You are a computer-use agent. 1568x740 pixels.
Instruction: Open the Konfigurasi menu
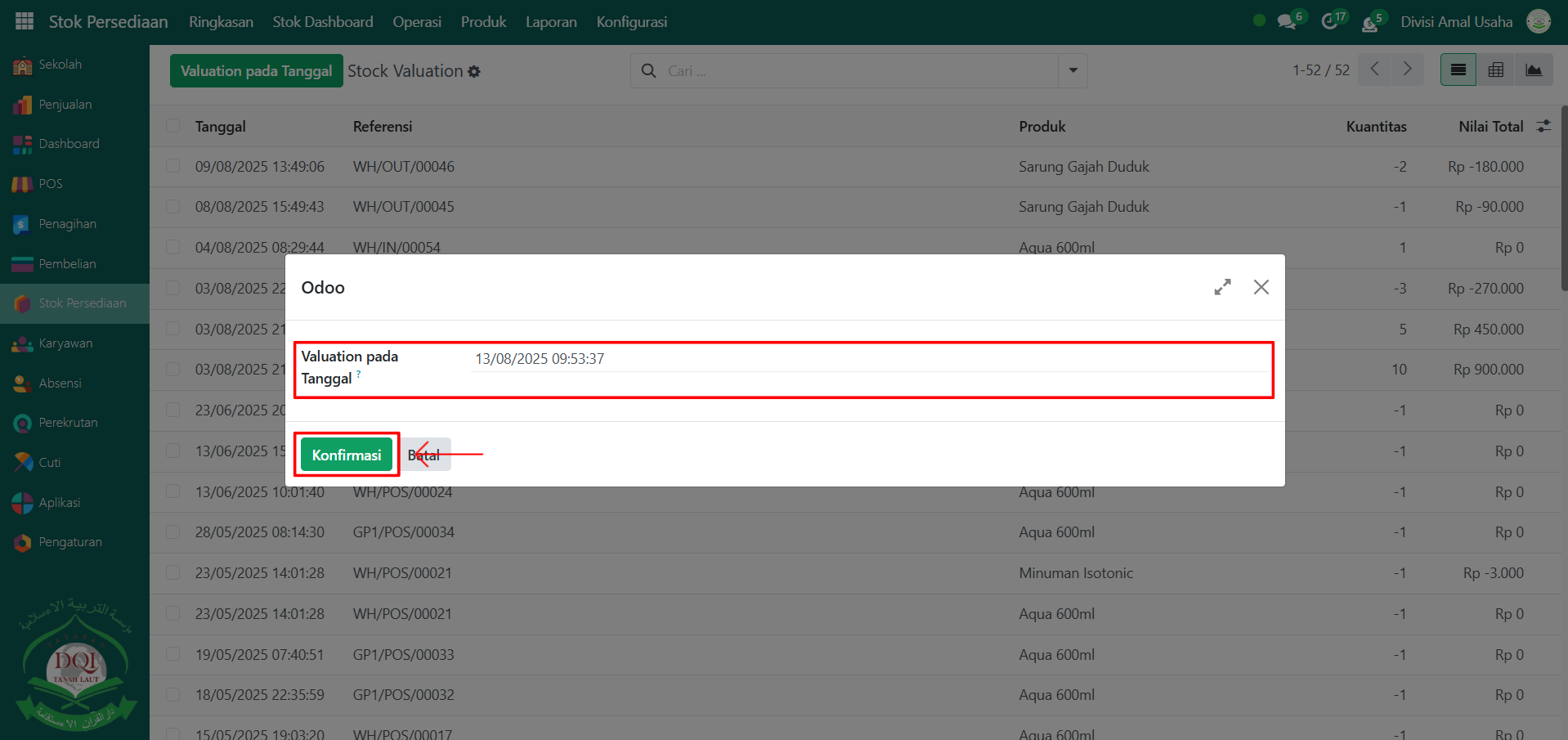coord(631,22)
